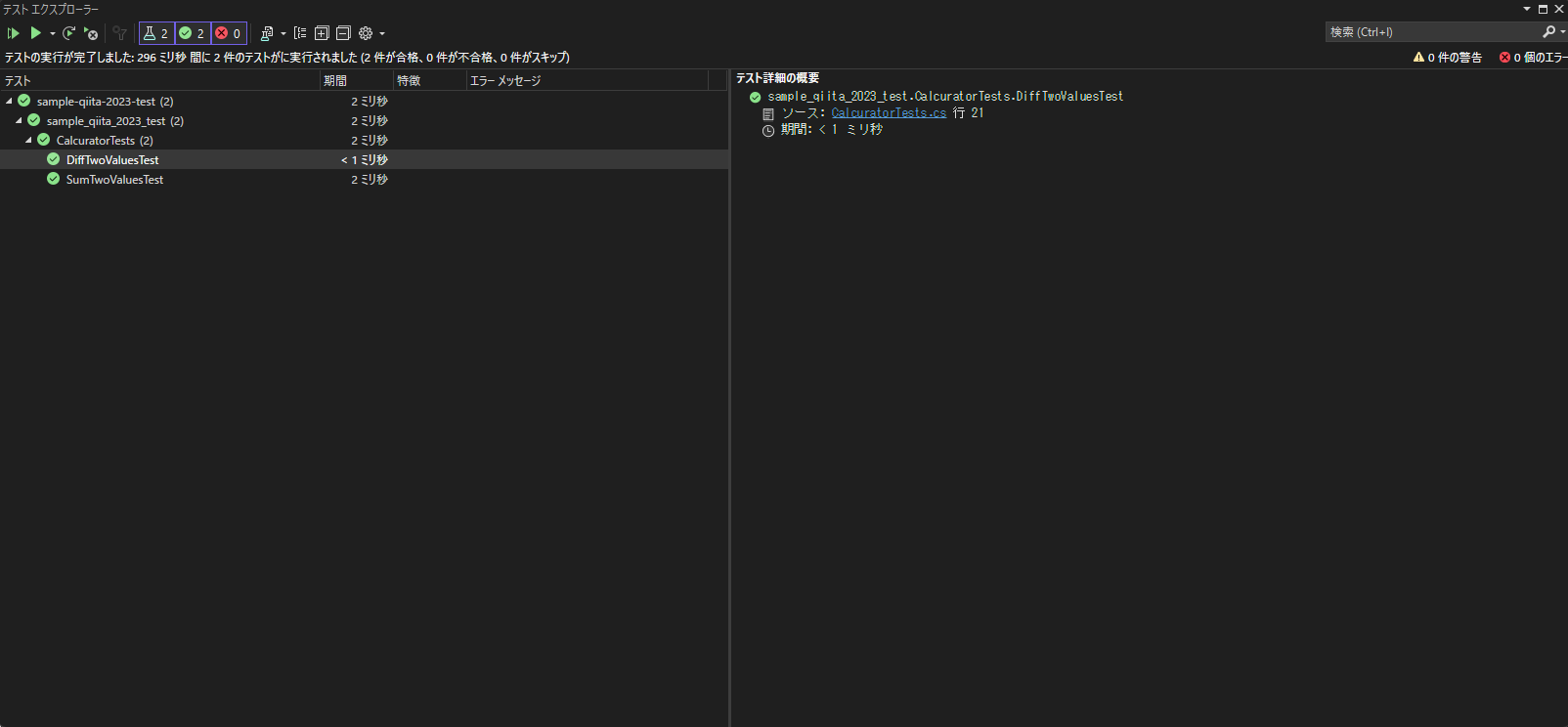Expand all tests with plus icon

coord(322,33)
